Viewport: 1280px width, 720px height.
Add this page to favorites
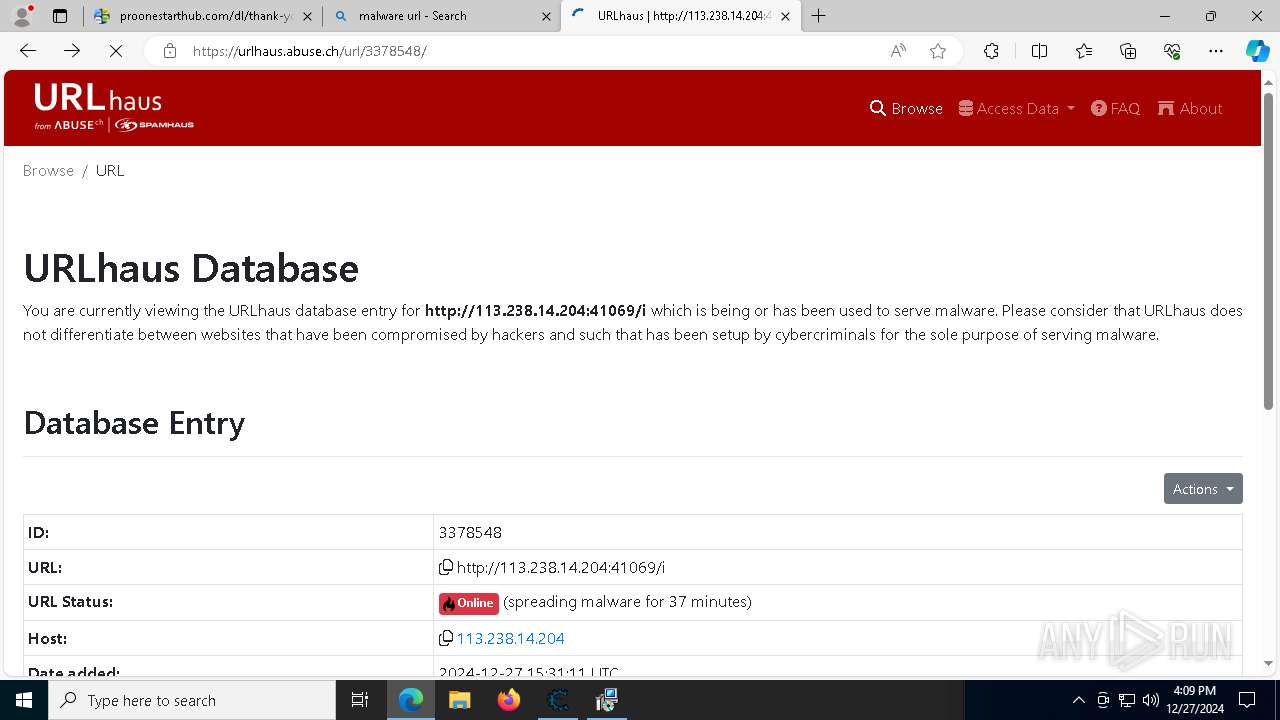pos(938,51)
